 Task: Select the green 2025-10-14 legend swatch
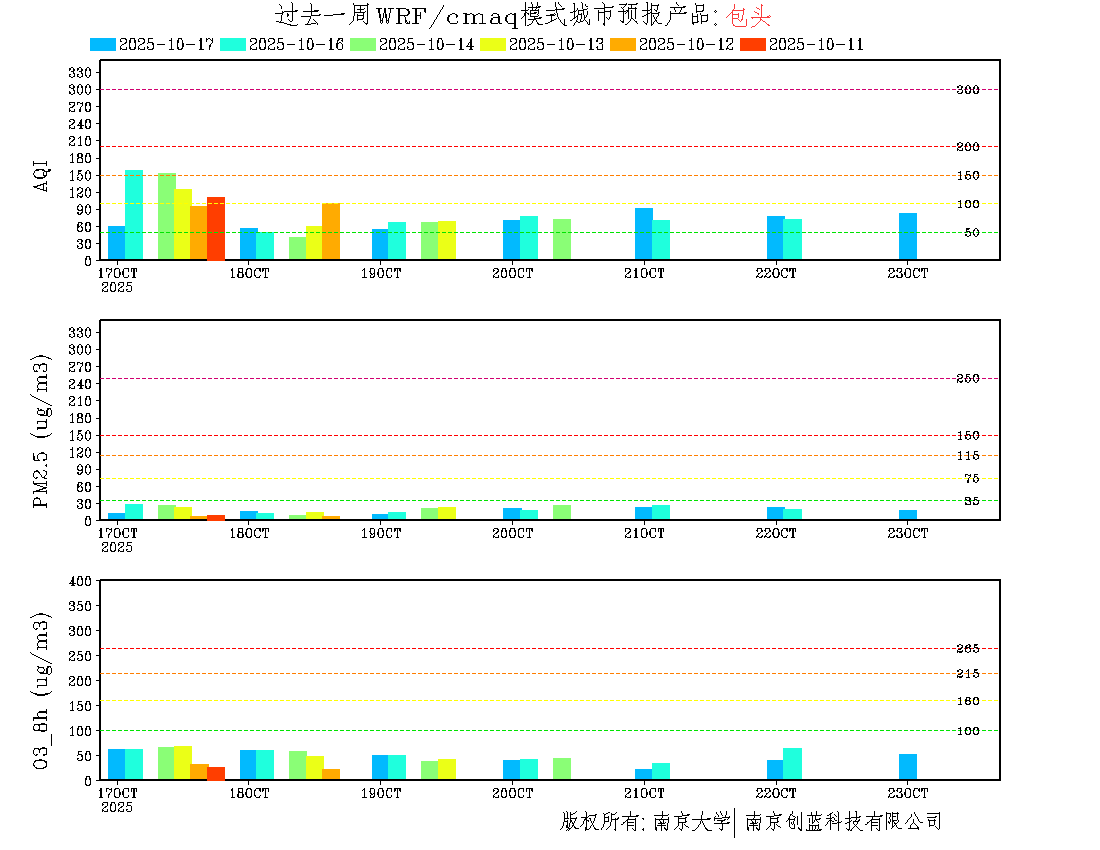click(363, 44)
